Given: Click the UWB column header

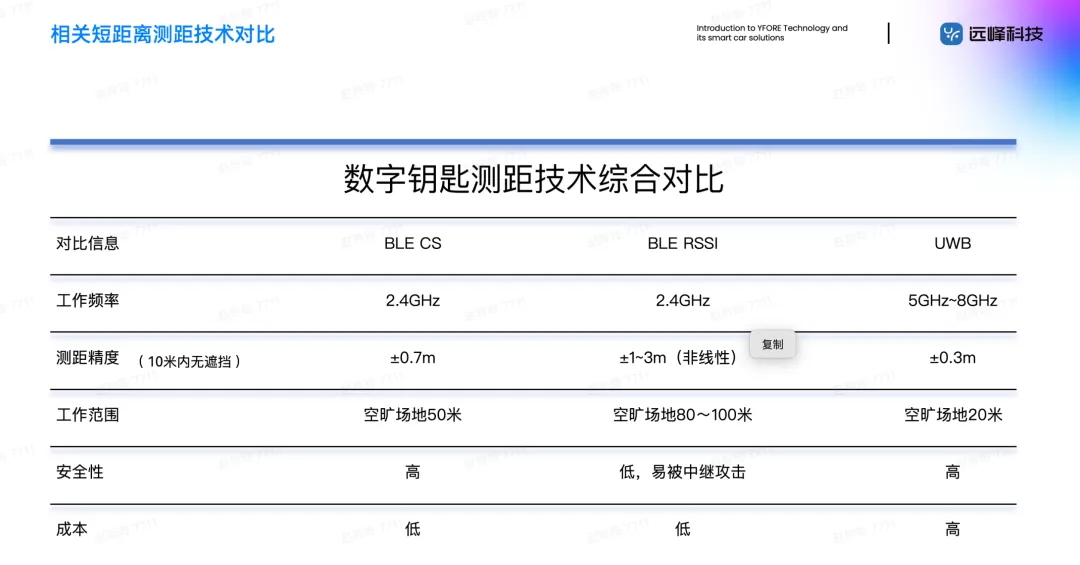Looking at the screenshot, I should pos(953,243).
